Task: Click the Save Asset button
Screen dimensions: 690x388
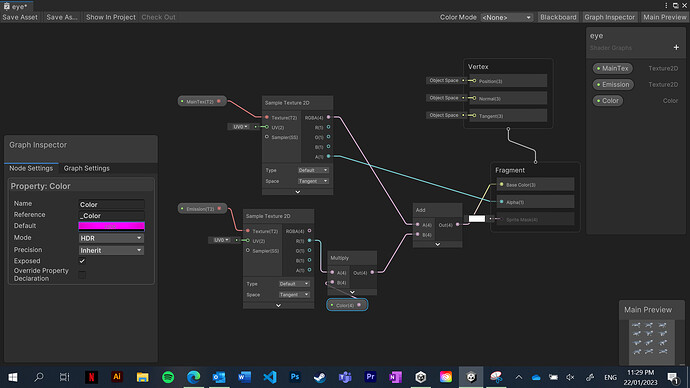Action: click(x=20, y=17)
